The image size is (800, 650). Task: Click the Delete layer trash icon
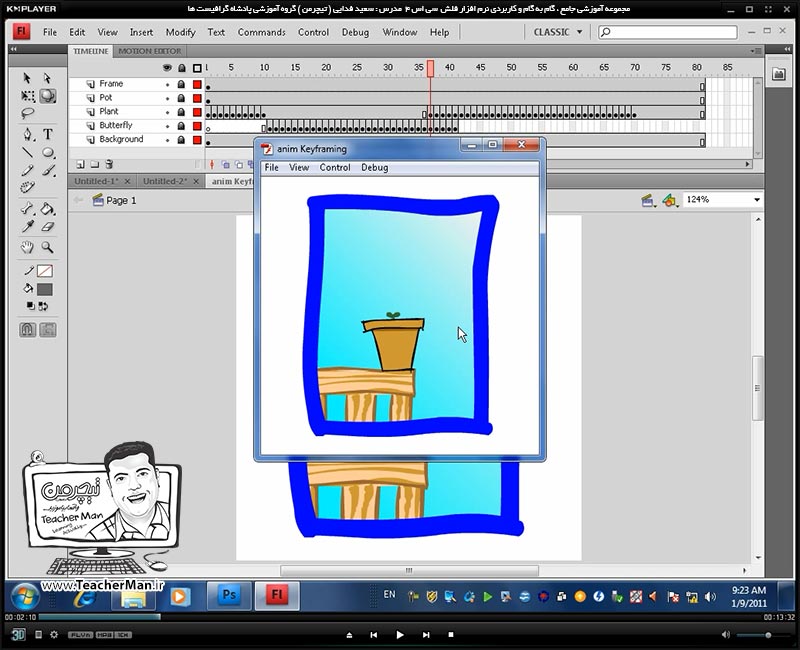(109, 164)
